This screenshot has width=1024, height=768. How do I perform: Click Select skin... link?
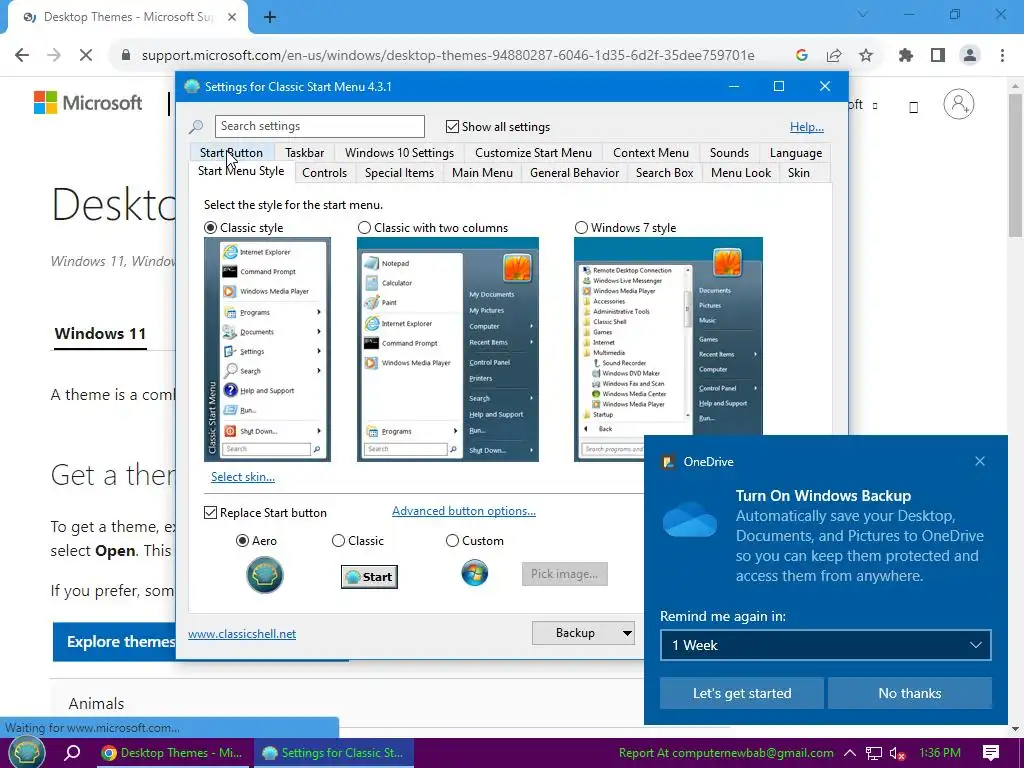point(243,477)
